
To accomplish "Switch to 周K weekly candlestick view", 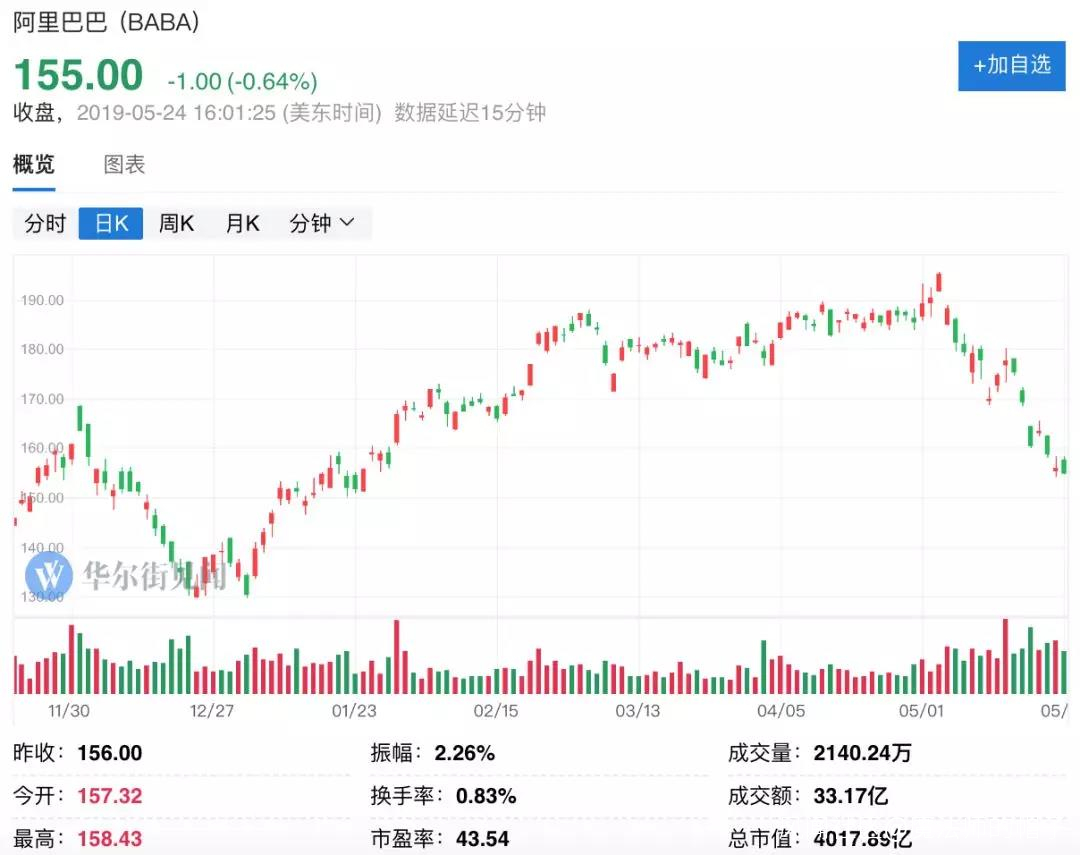I will coord(176,223).
